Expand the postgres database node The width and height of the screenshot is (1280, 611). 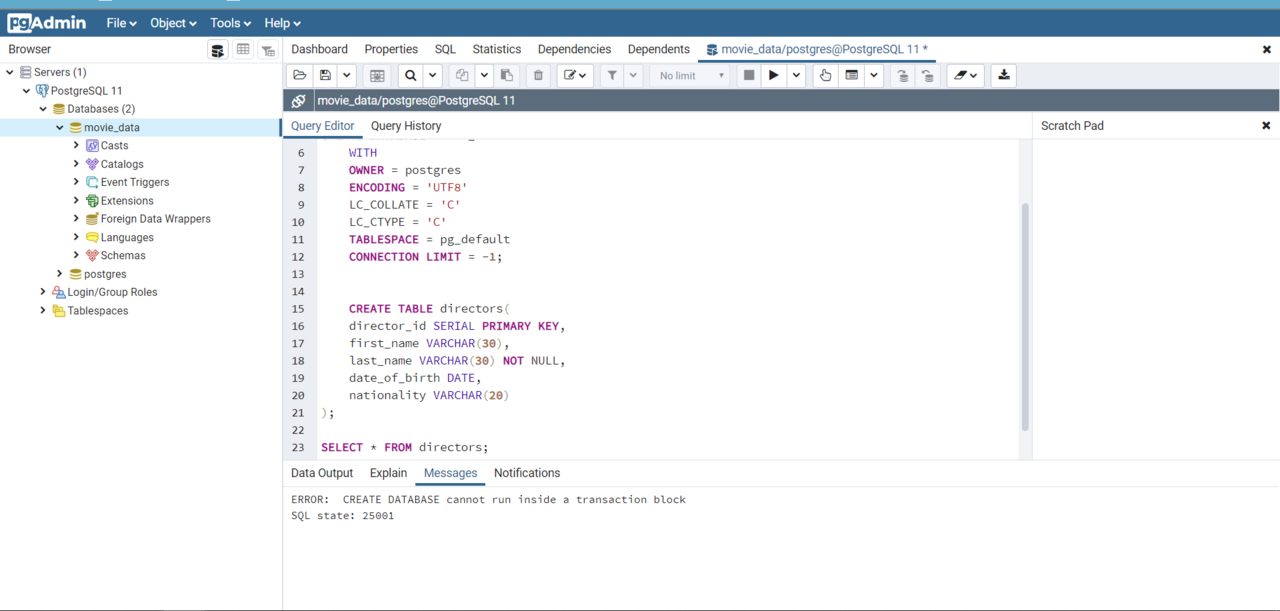pyautogui.click(x=60, y=274)
